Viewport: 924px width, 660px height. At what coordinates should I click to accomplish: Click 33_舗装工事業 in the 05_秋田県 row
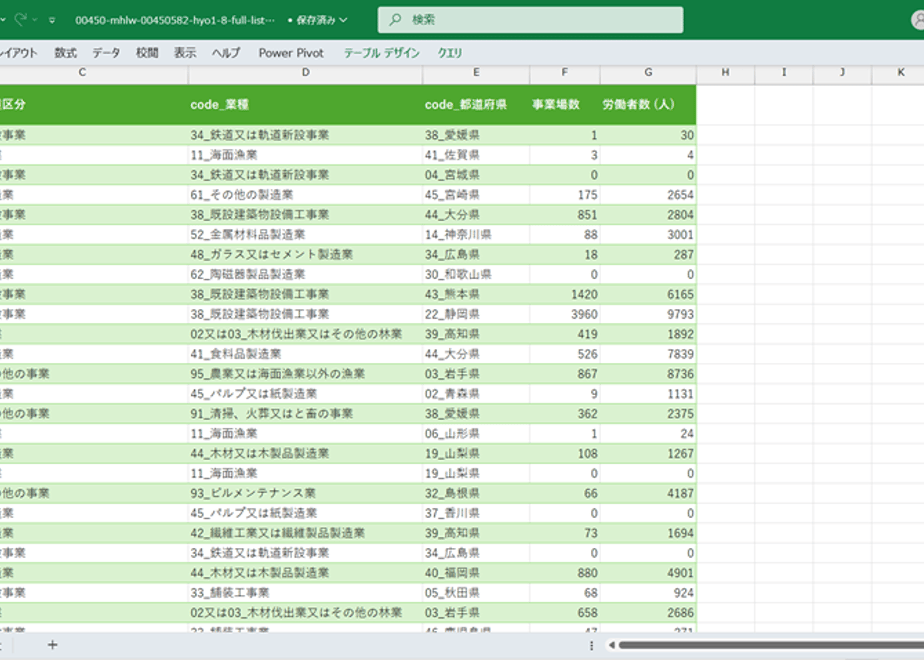pyautogui.click(x=305, y=593)
